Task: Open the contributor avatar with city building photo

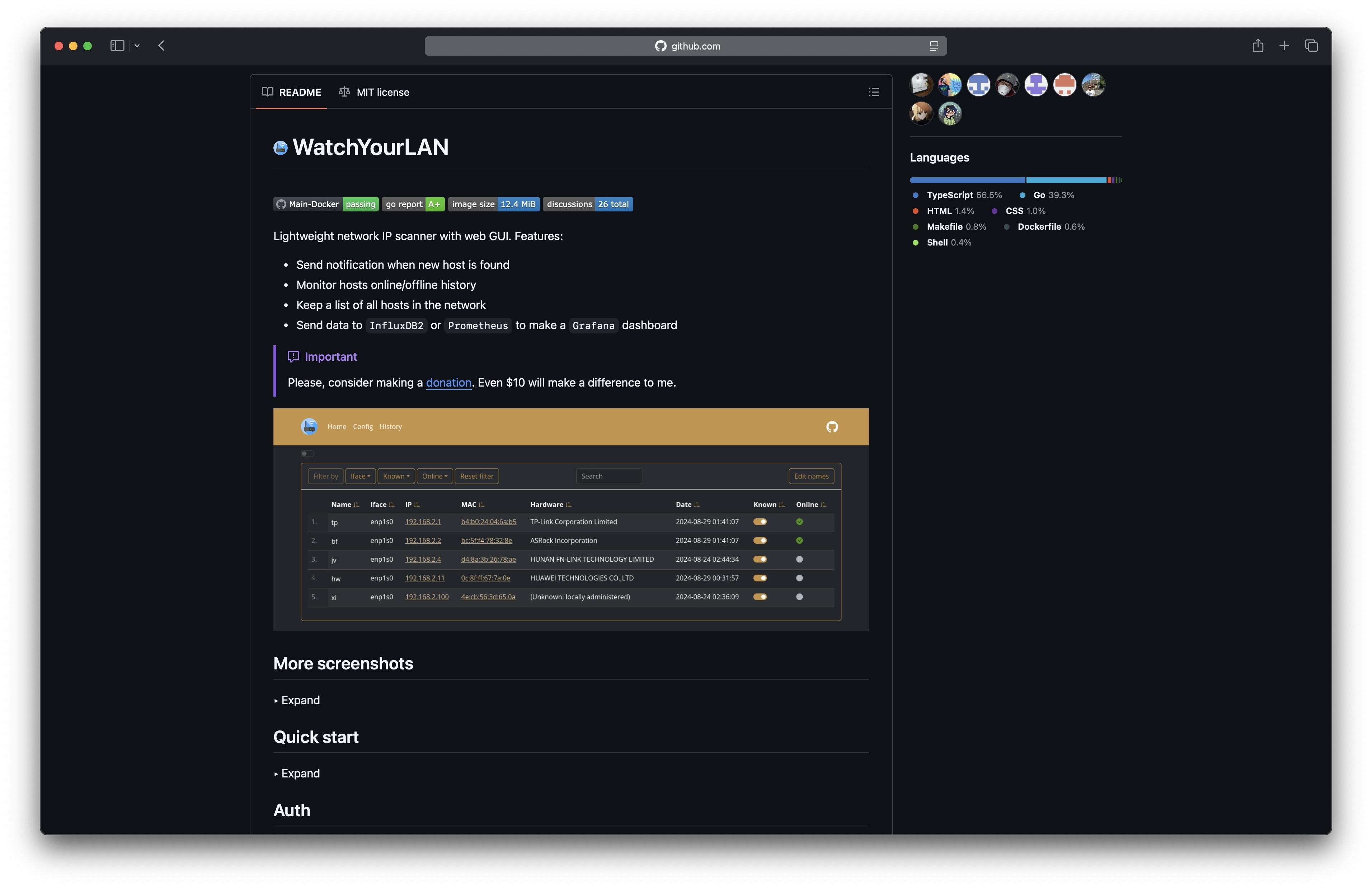Action: click(1093, 85)
